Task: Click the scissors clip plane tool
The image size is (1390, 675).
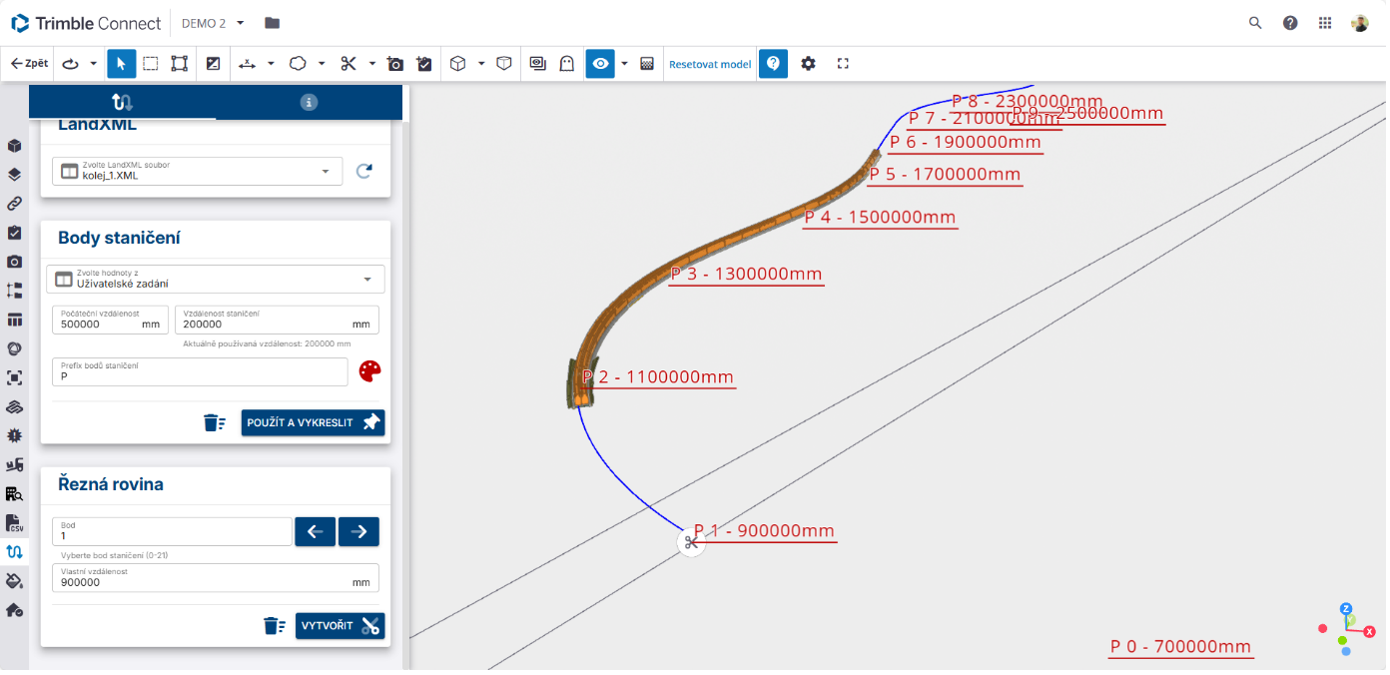Action: (348, 64)
